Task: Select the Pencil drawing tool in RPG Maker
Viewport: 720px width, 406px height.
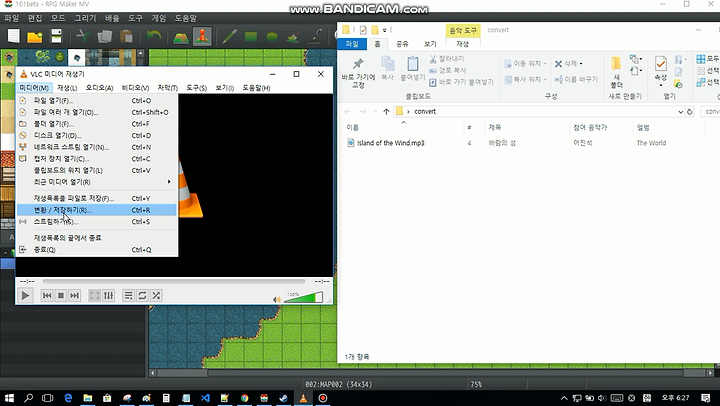Action: [x=229, y=36]
